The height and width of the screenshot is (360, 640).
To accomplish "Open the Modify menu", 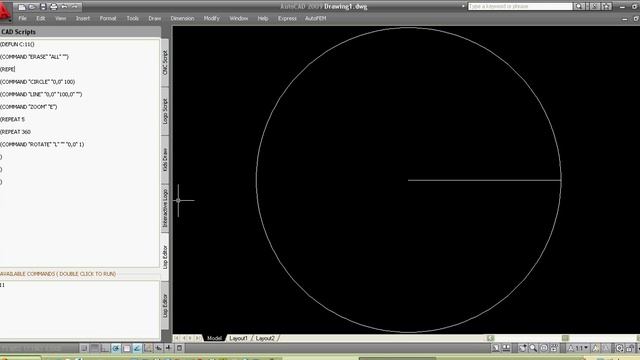I will click(211, 18).
